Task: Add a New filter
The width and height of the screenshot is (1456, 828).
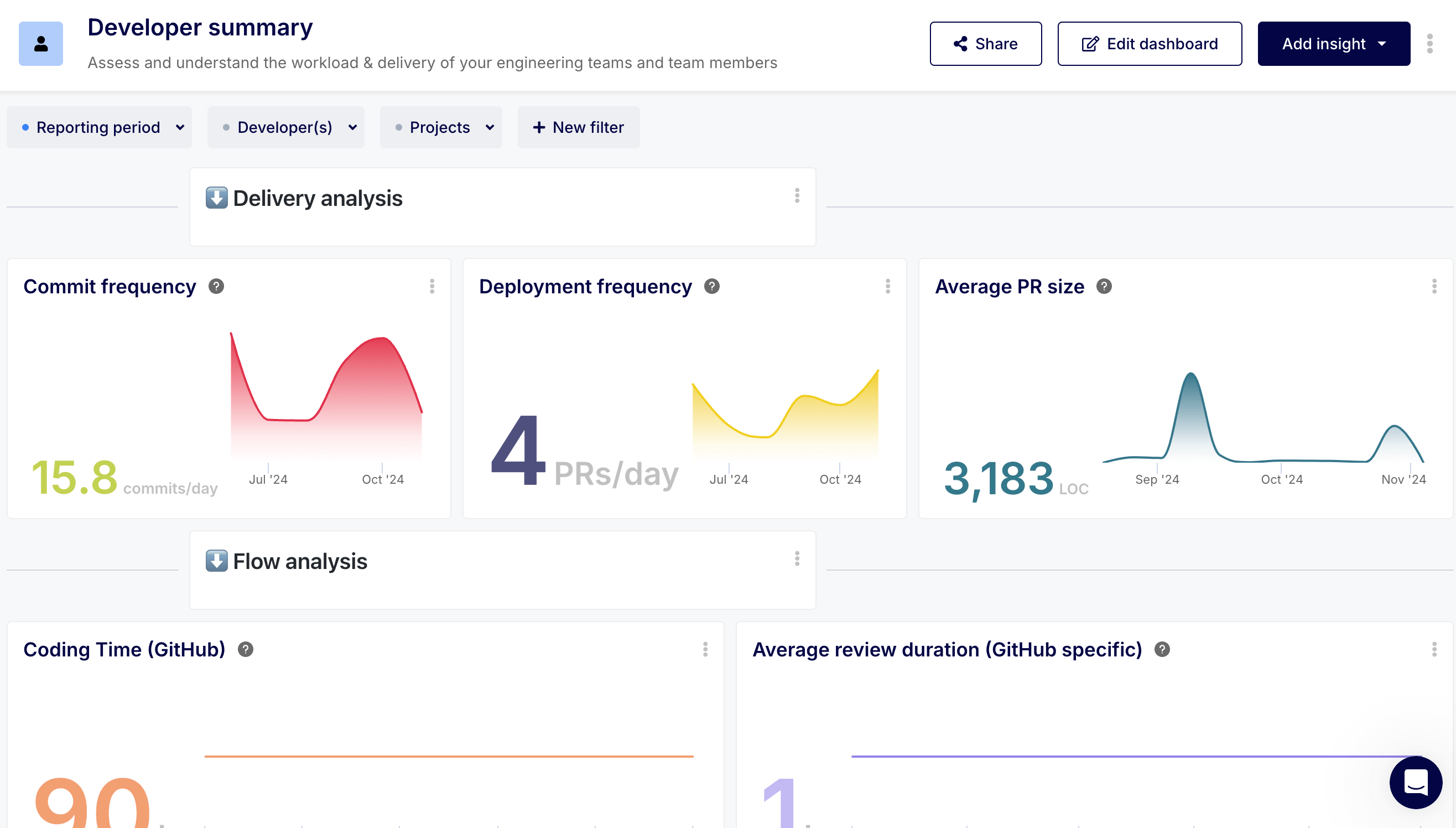Action: [x=579, y=127]
